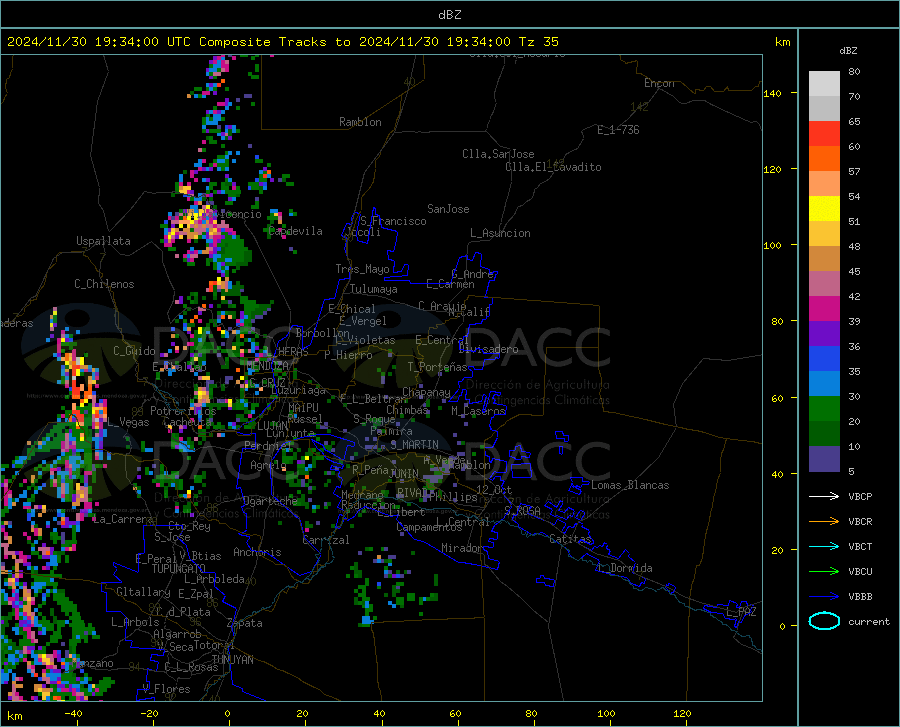
Task: Select the purple 36 dBZ color swatch
Action: tap(824, 334)
